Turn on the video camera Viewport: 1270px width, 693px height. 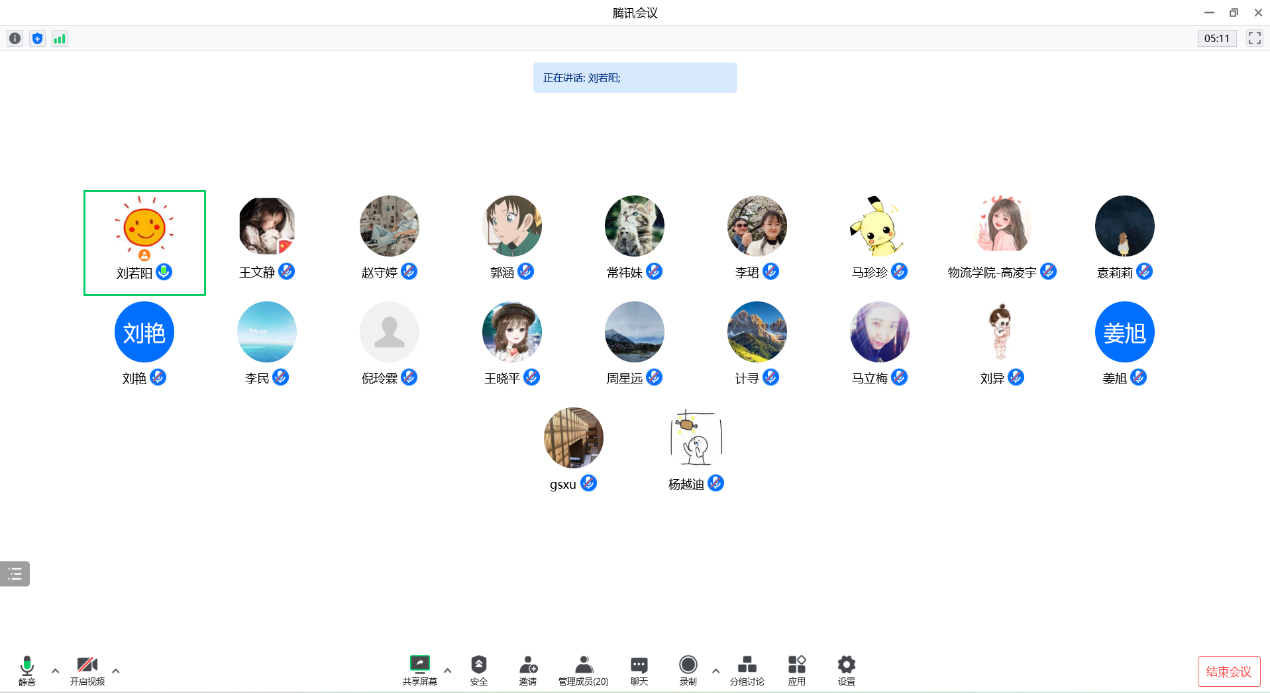click(x=87, y=669)
